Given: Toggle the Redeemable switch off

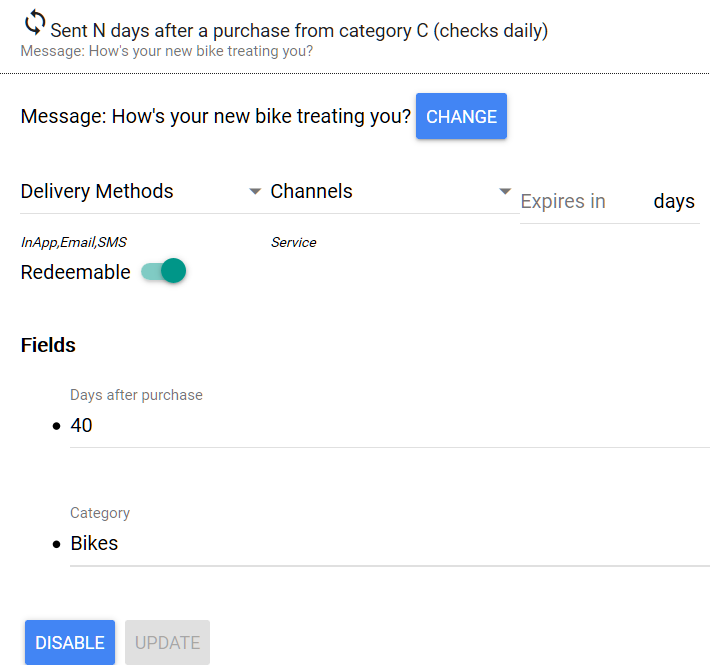Looking at the screenshot, I should tap(165, 271).
